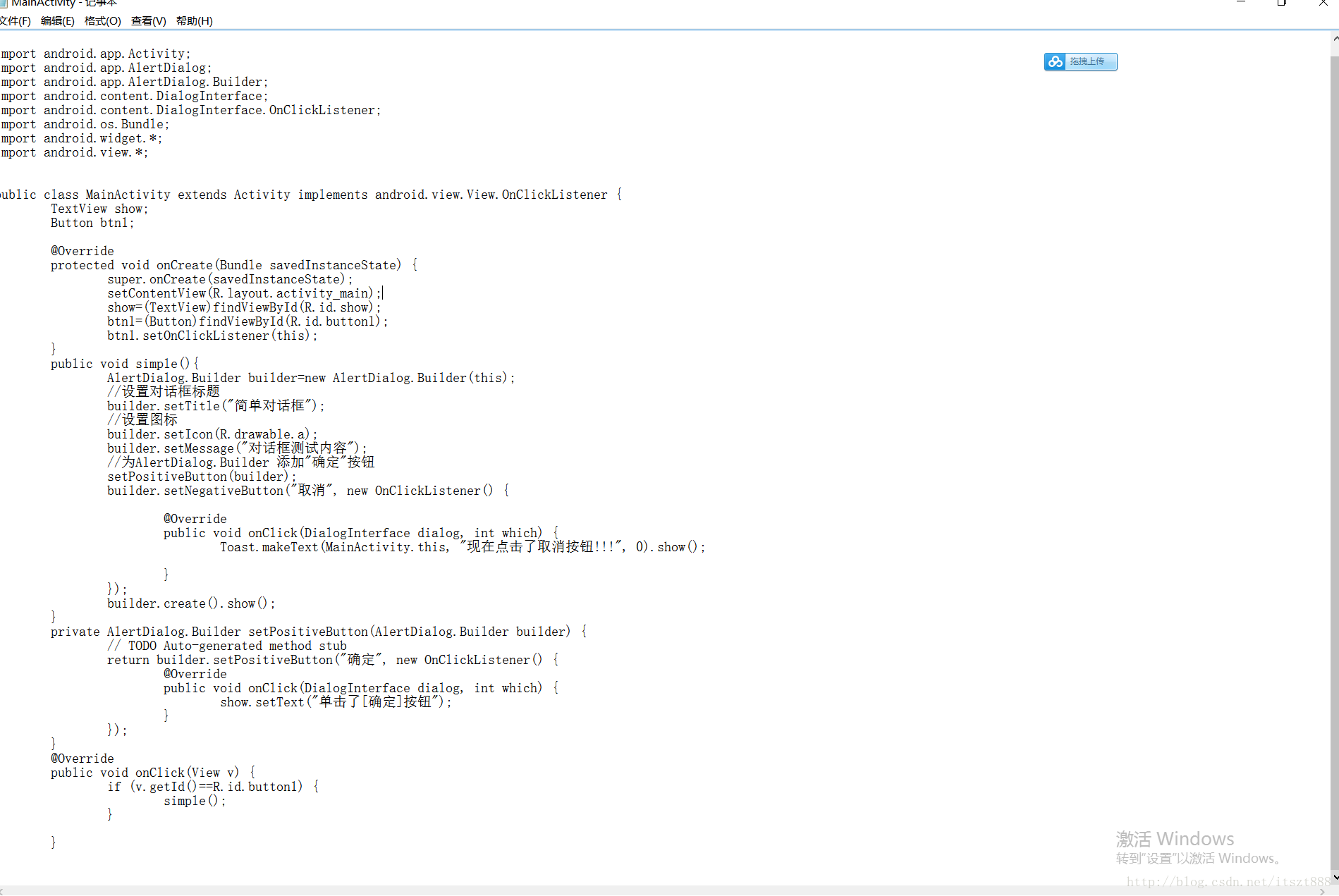Click the line 'import android.app.AlertDialog;'
The height and width of the screenshot is (896, 1339).
tap(106, 68)
